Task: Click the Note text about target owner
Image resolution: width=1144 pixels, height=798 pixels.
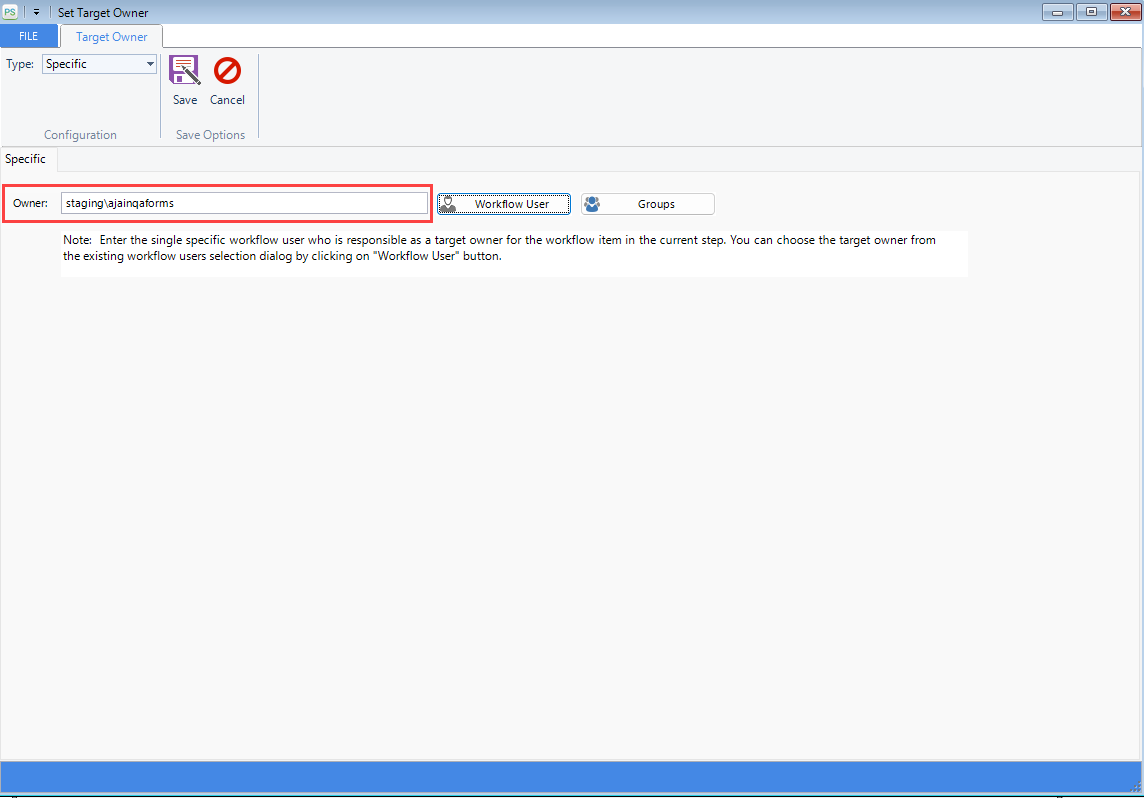Action: click(x=500, y=248)
